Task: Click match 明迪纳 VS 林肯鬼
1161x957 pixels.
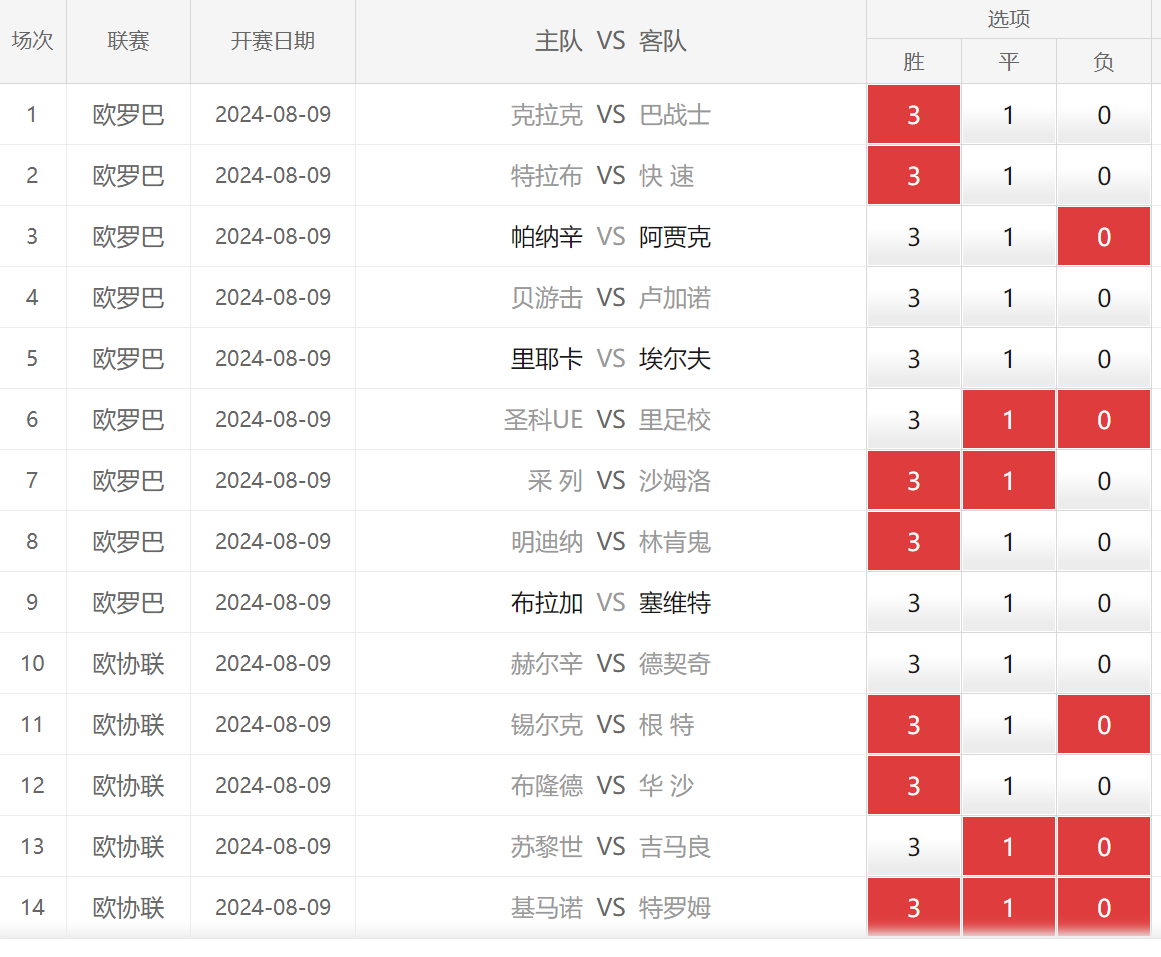Action: (x=611, y=541)
